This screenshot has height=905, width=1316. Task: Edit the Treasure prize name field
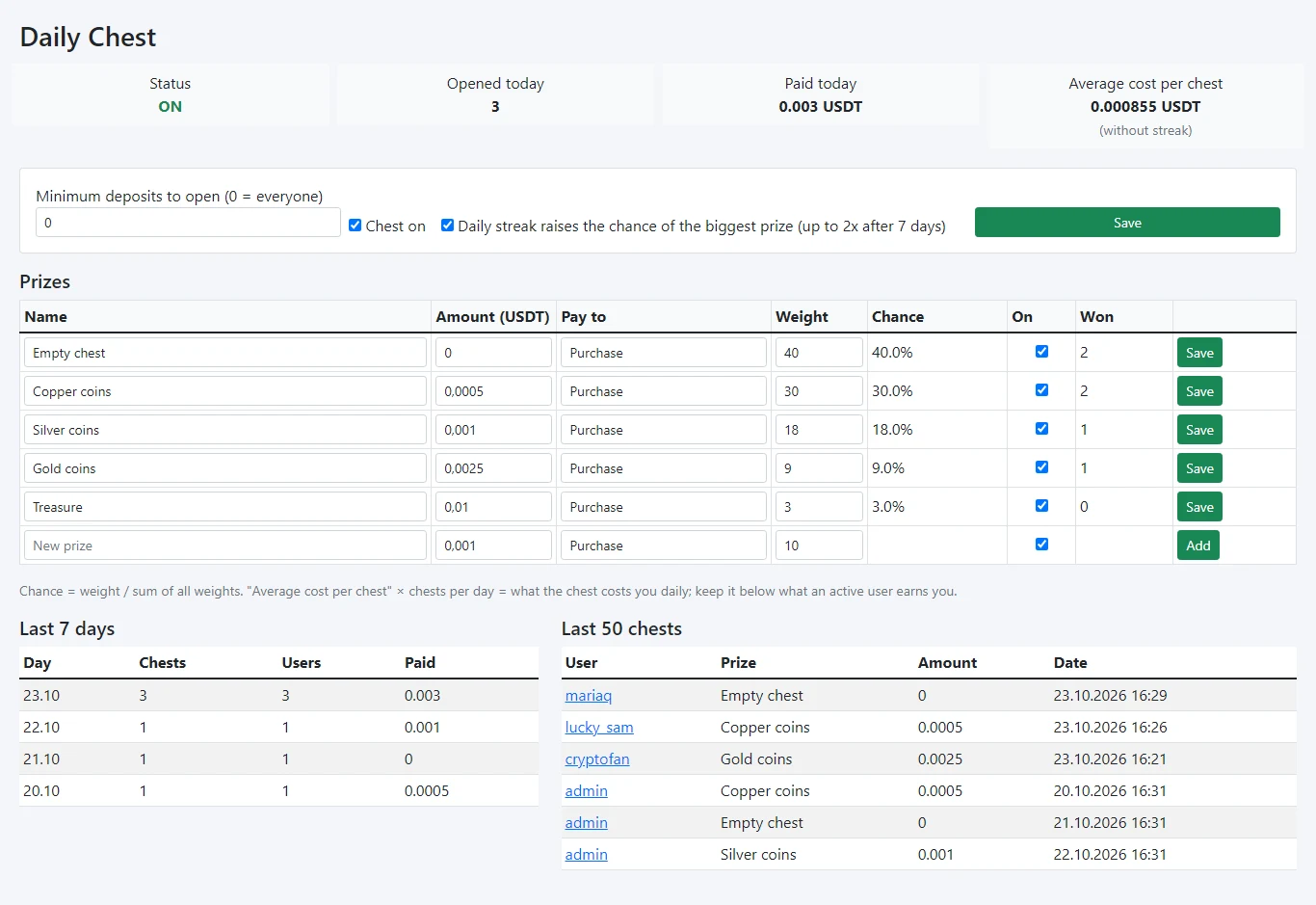coord(225,507)
